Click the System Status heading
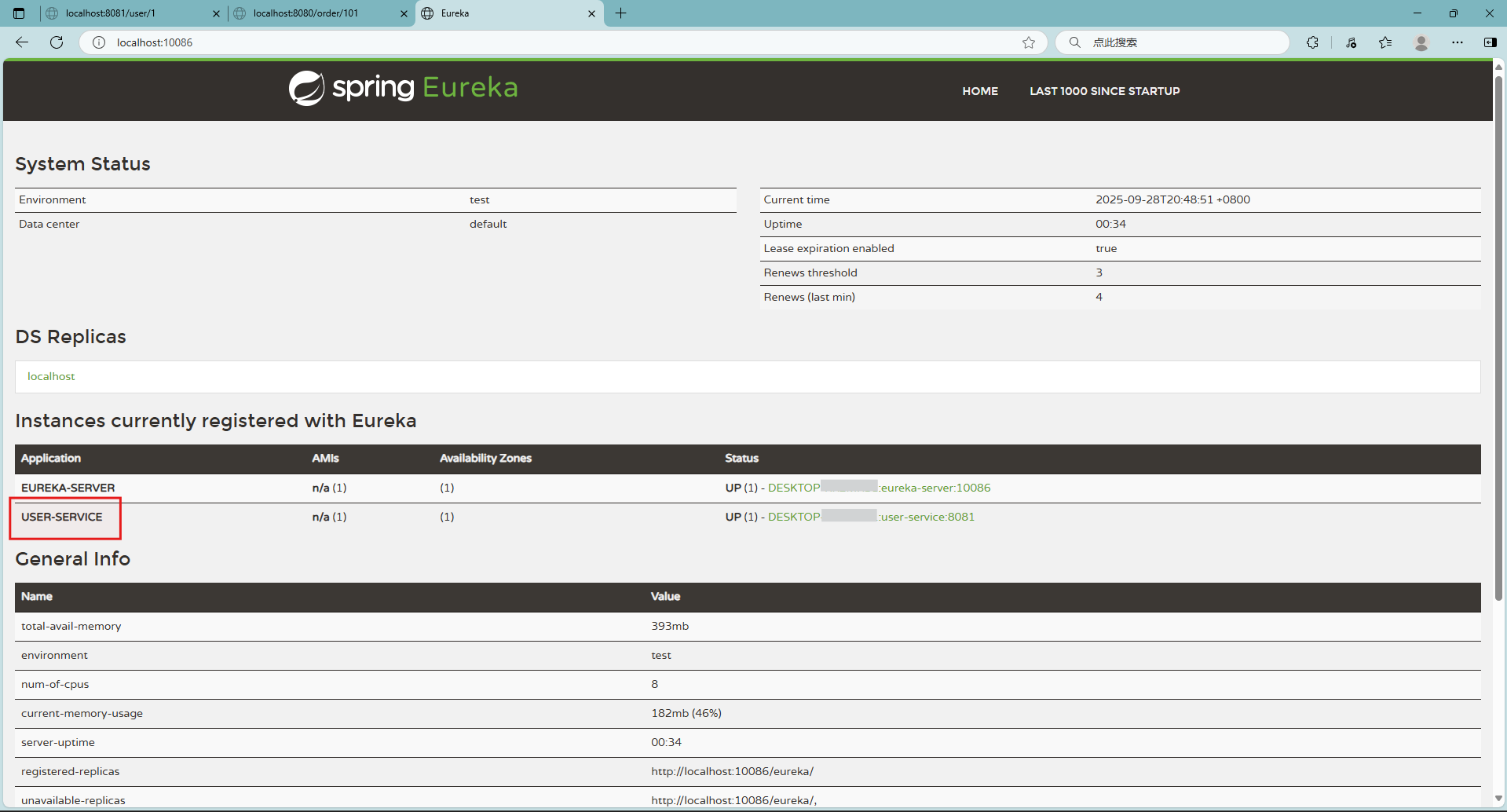Viewport: 1507px width, 812px height. click(x=82, y=163)
